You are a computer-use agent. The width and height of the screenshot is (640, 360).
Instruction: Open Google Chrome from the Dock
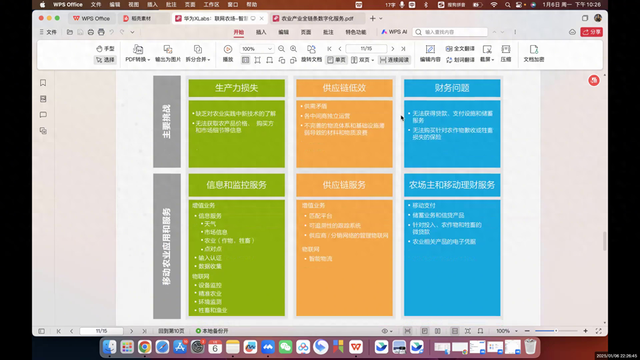(x=144, y=347)
